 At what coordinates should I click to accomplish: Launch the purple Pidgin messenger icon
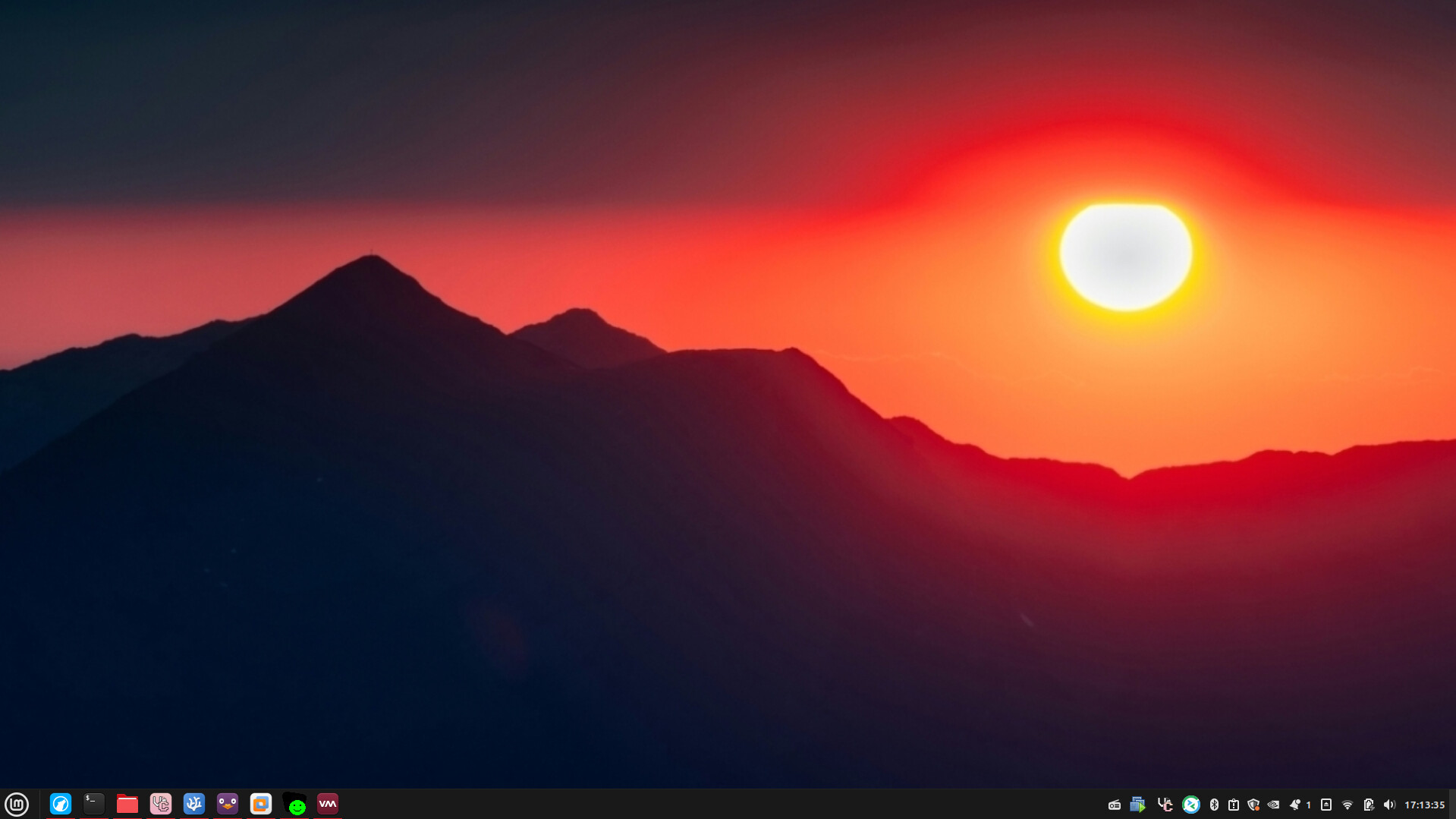(228, 804)
